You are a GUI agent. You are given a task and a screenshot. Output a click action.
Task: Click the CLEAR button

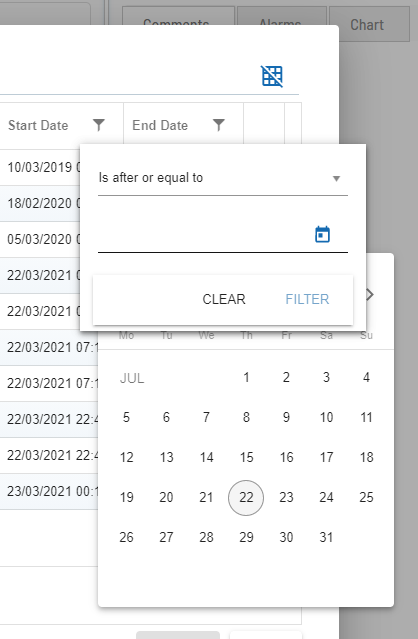tap(224, 300)
